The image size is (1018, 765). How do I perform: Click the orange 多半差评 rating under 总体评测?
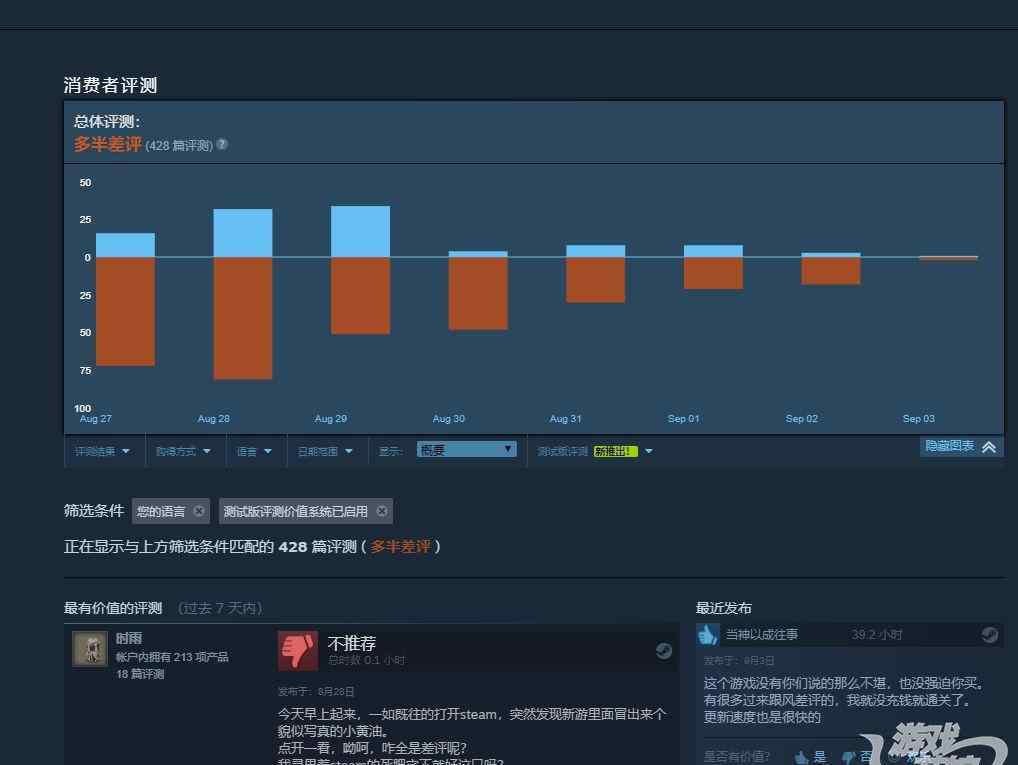point(108,144)
